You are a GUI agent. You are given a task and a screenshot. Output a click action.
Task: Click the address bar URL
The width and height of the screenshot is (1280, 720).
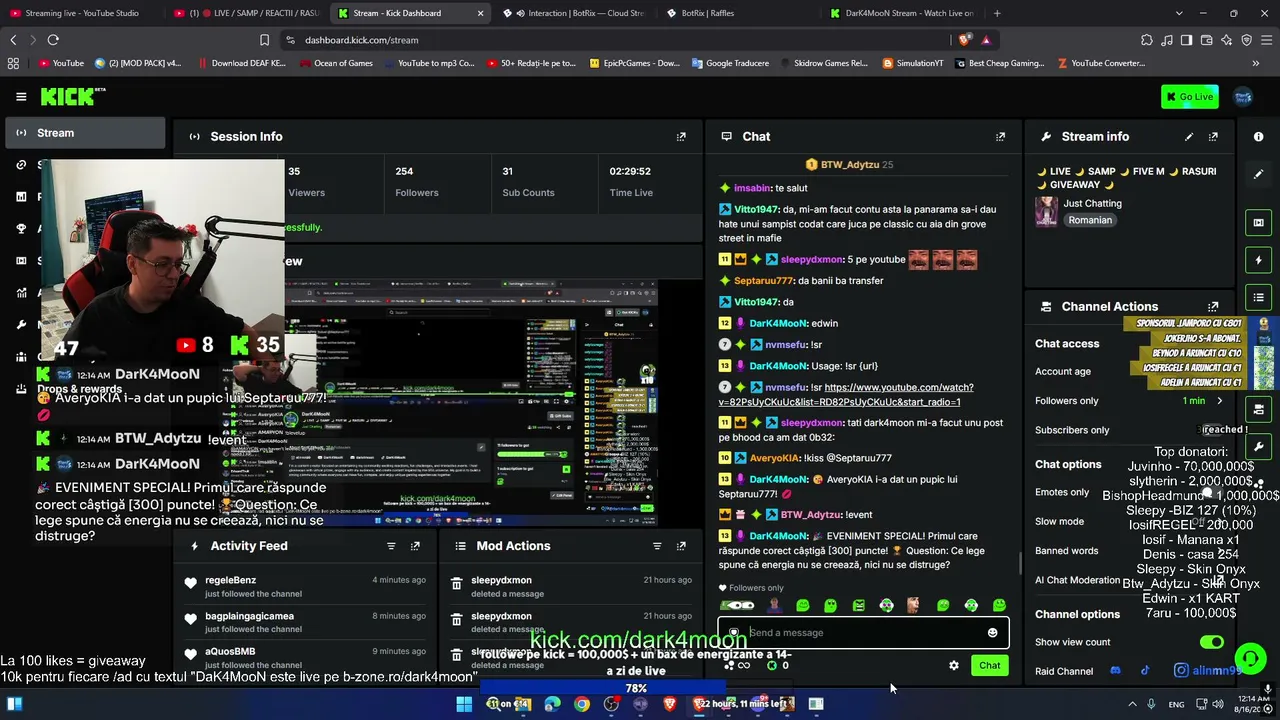(x=362, y=40)
